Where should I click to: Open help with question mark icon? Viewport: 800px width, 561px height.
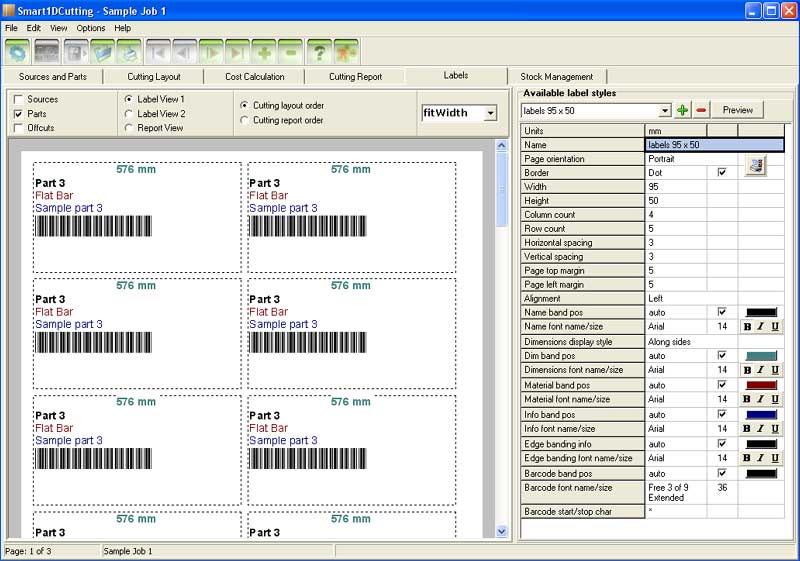coord(319,52)
